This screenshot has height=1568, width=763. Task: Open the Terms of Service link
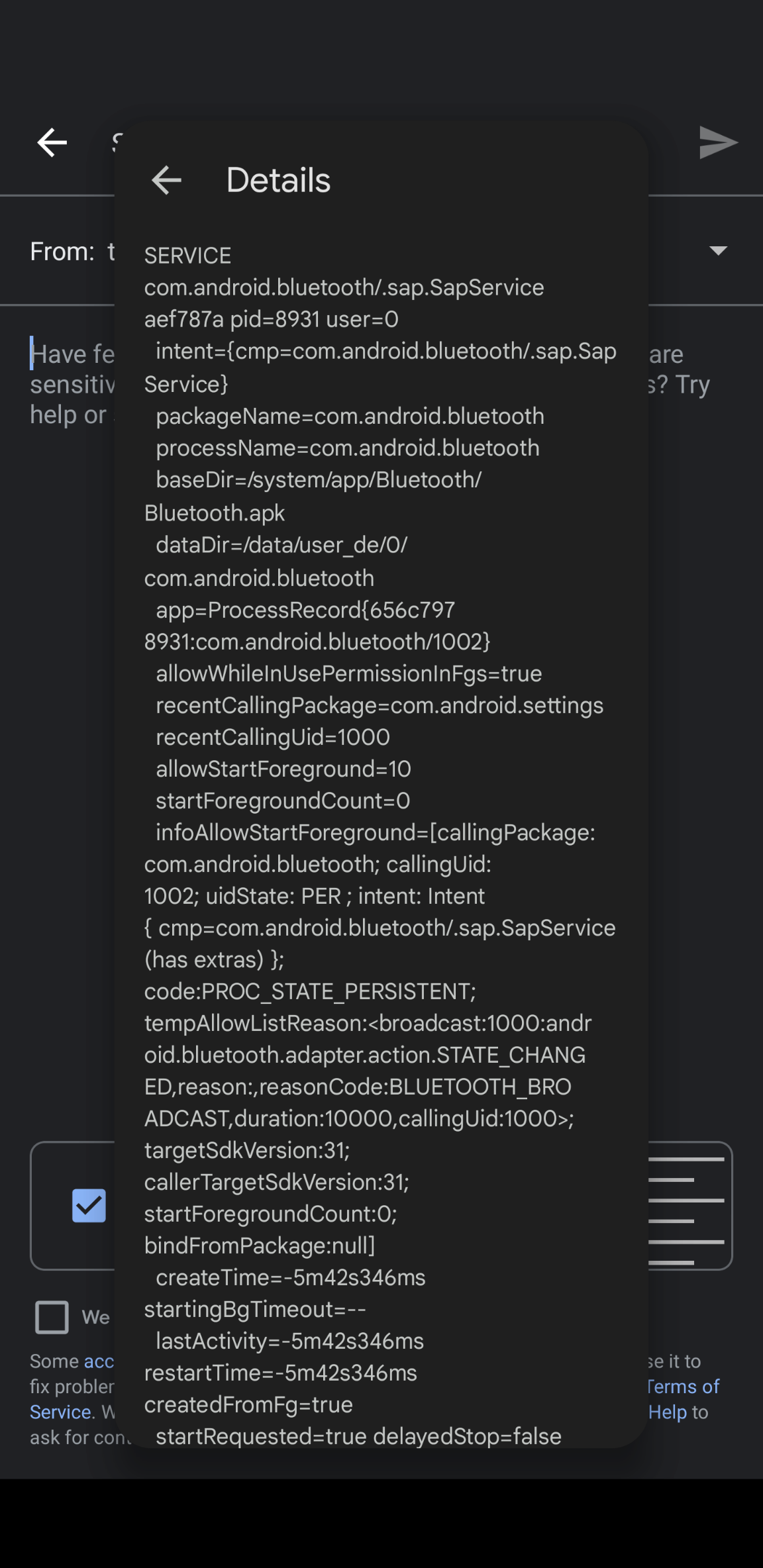683,1386
